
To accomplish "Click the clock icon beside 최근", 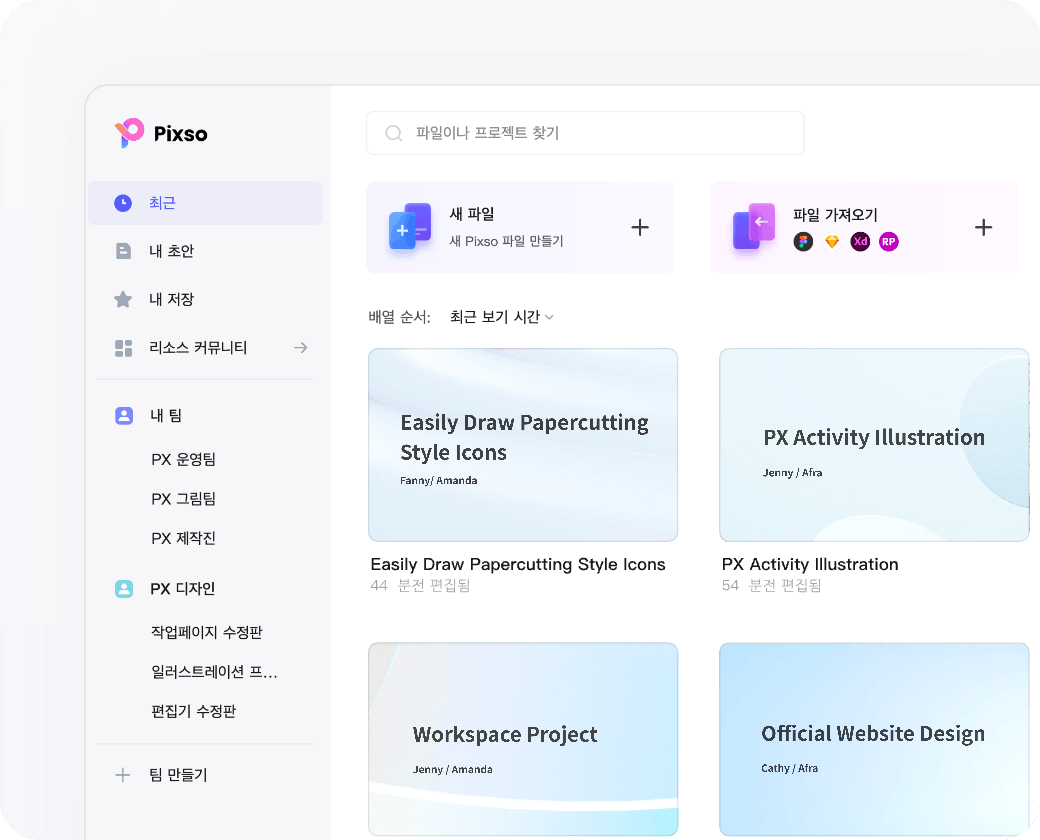I will coord(123,203).
